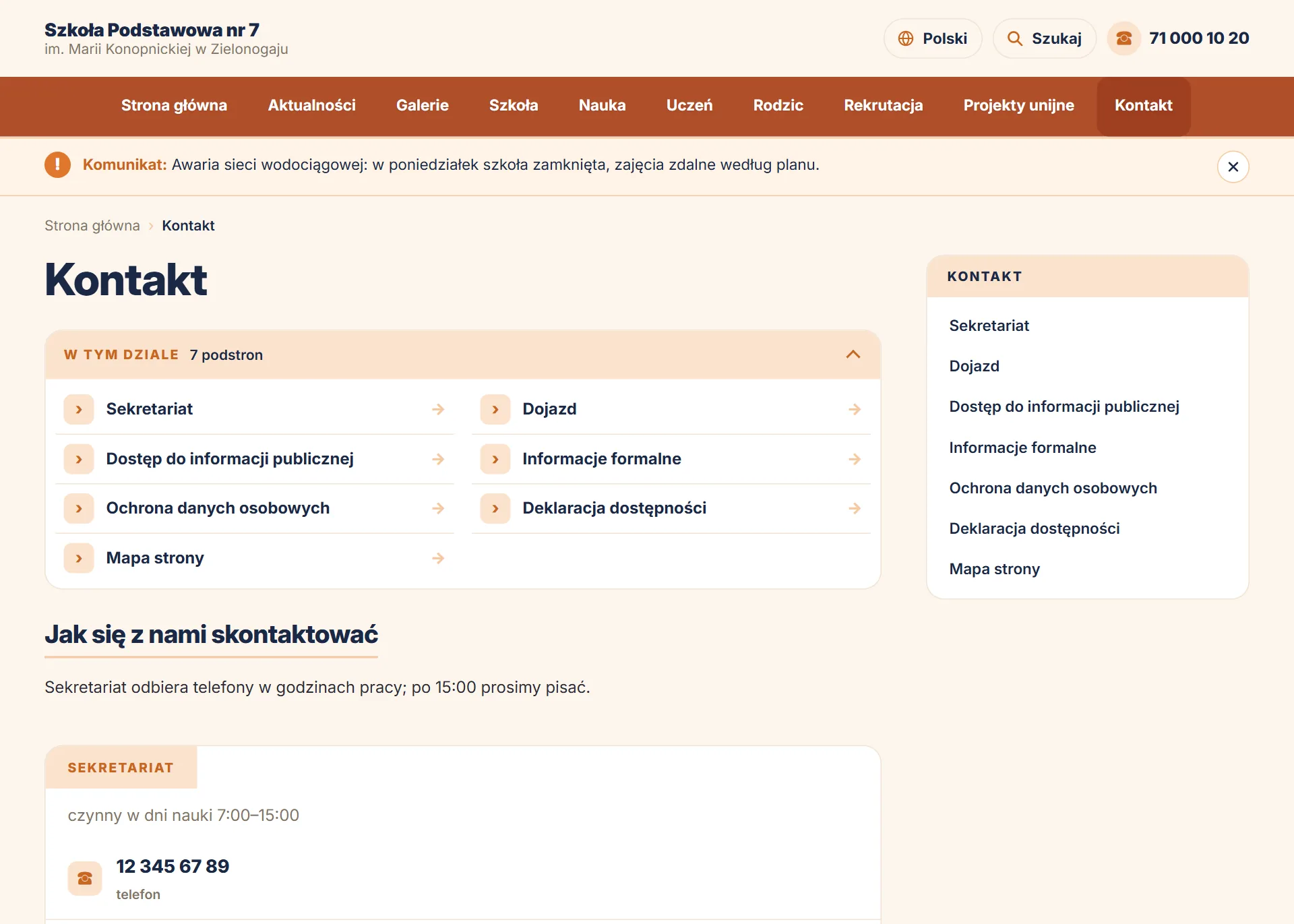Viewport: 1294px width, 924px height.
Task: Open sidebar link Deklaracja dostępności
Action: (1034, 529)
